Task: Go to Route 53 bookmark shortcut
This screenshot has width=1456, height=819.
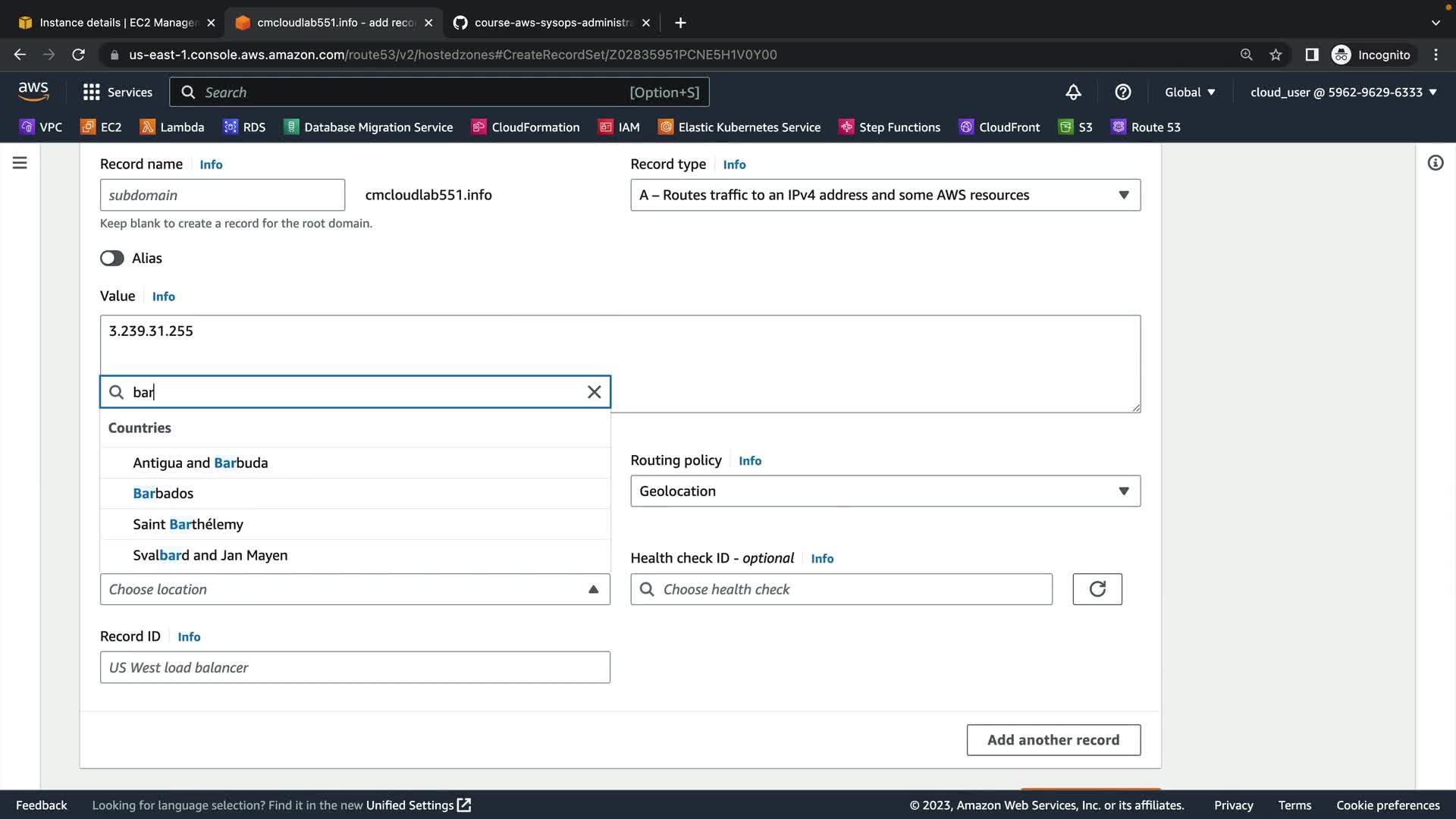Action: point(1146,127)
